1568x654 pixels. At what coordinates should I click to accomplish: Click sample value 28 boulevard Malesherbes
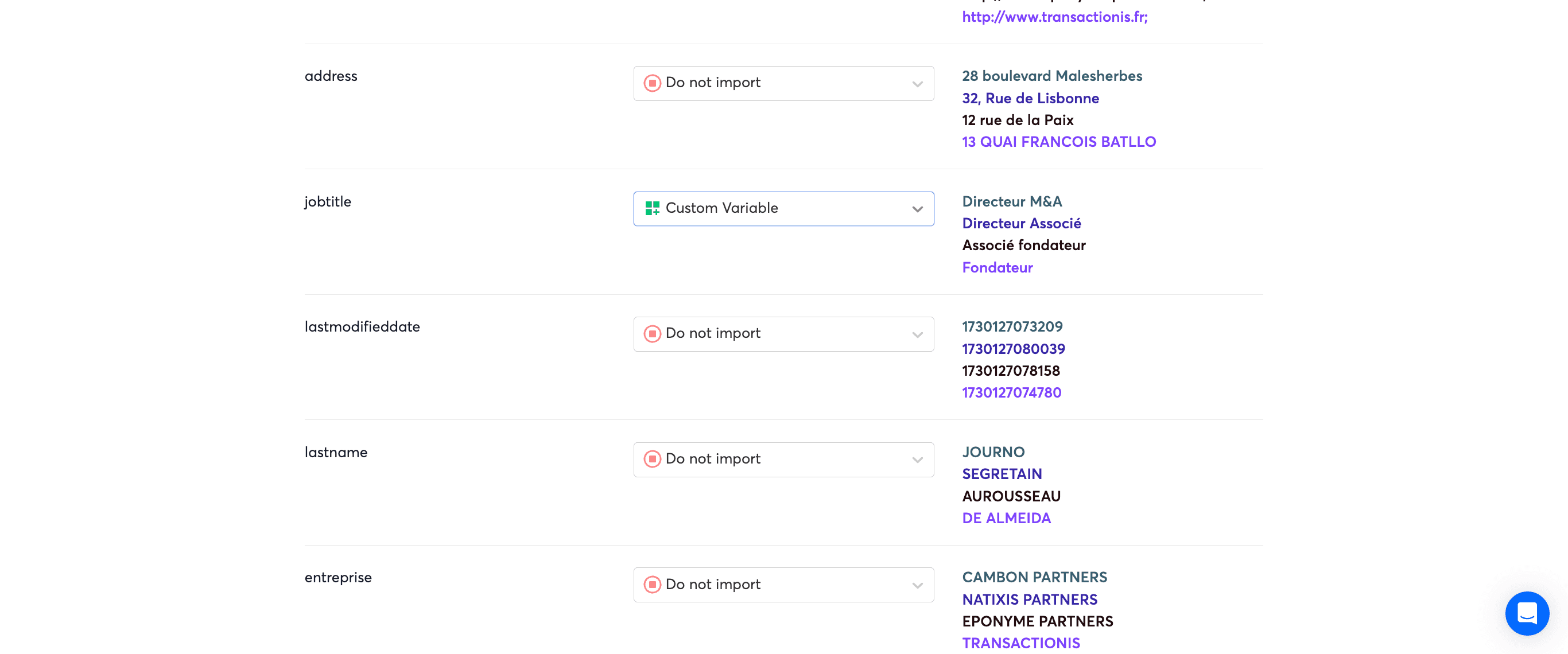coord(1052,76)
